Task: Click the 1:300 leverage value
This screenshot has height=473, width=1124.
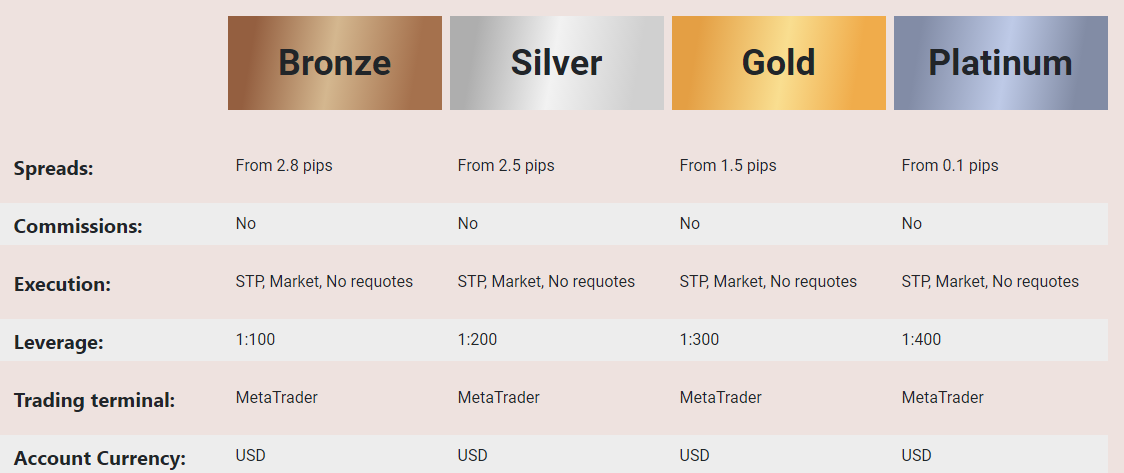Action: pos(699,339)
